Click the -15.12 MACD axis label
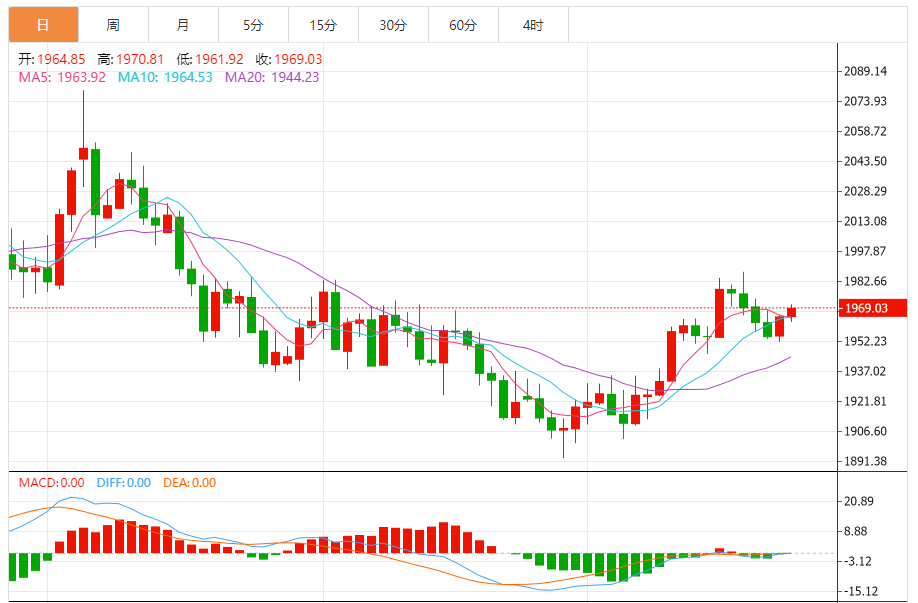 [x=861, y=591]
